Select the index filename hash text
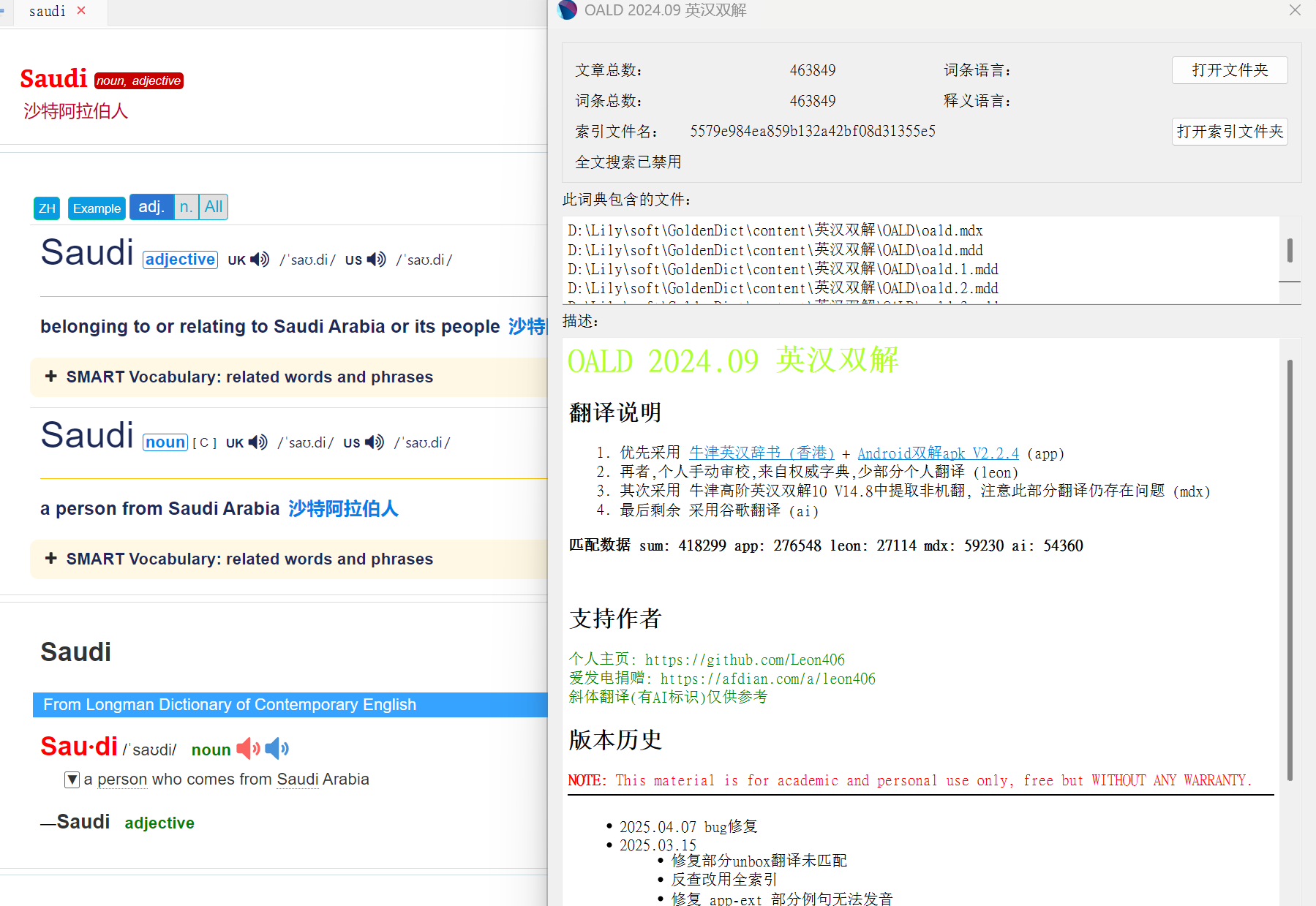1316x906 pixels. pyautogui.click(x=813, y=132)
